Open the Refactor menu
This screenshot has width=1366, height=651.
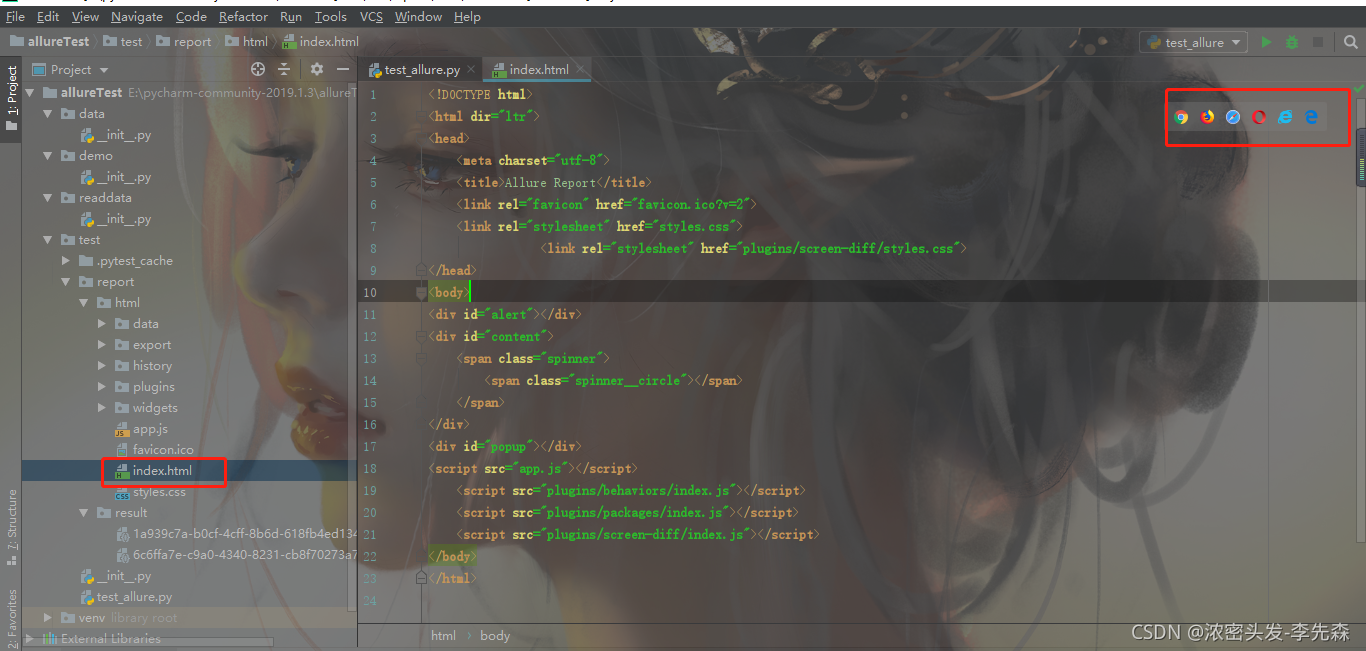click(x=243, y=16)
